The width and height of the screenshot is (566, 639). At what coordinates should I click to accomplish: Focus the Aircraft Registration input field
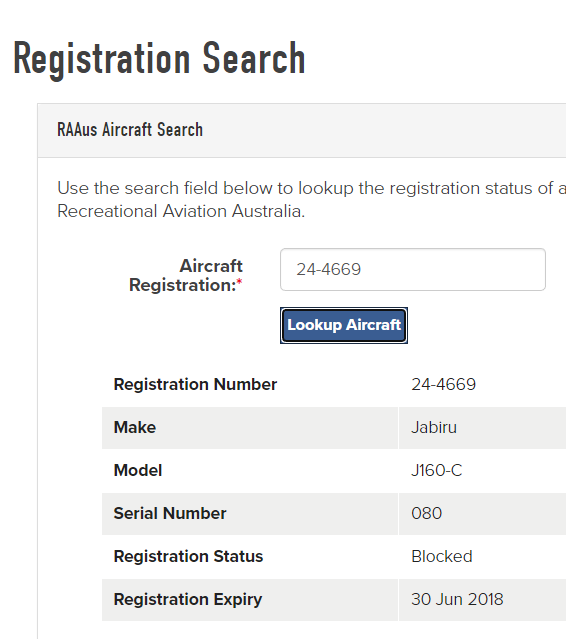[x=413, y=269]
